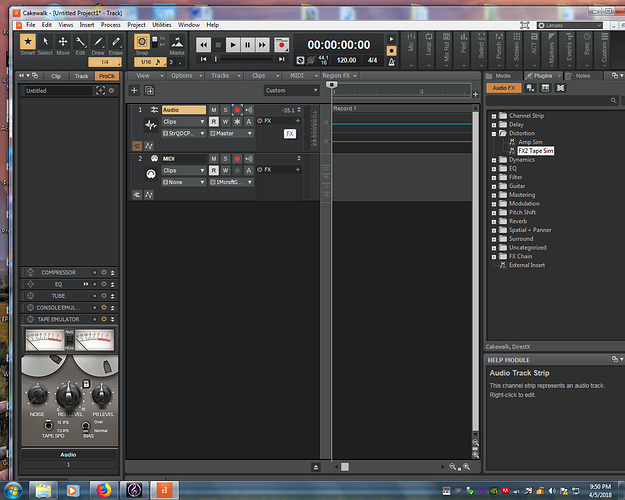Solo the Audio track
The width and height of the screenshot is (625, 500).
[225, 110]
